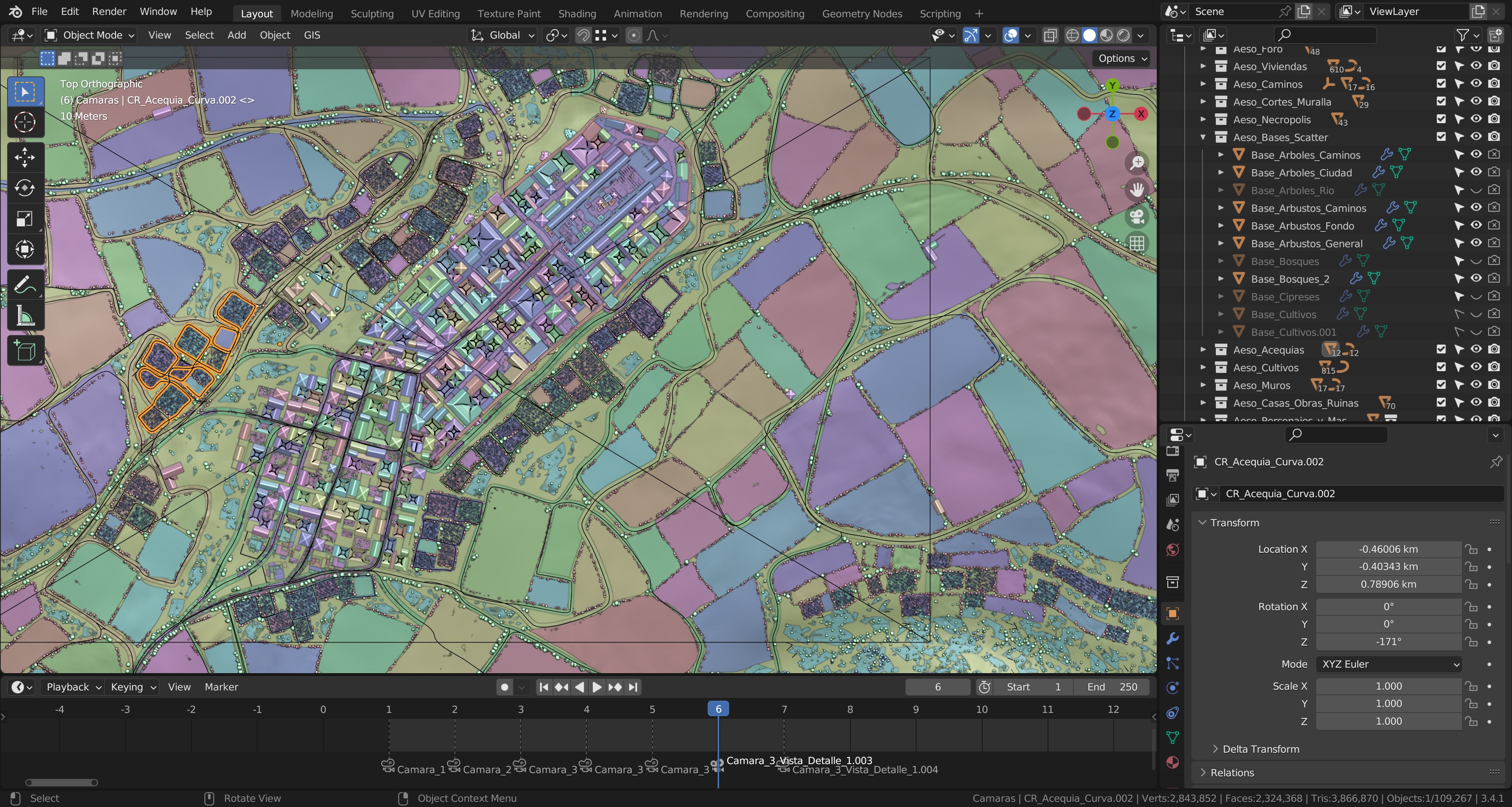
Task: Toggle visibility of Aeso_Muros collection
Action: pyautogui.click(x=1476, y=385)
